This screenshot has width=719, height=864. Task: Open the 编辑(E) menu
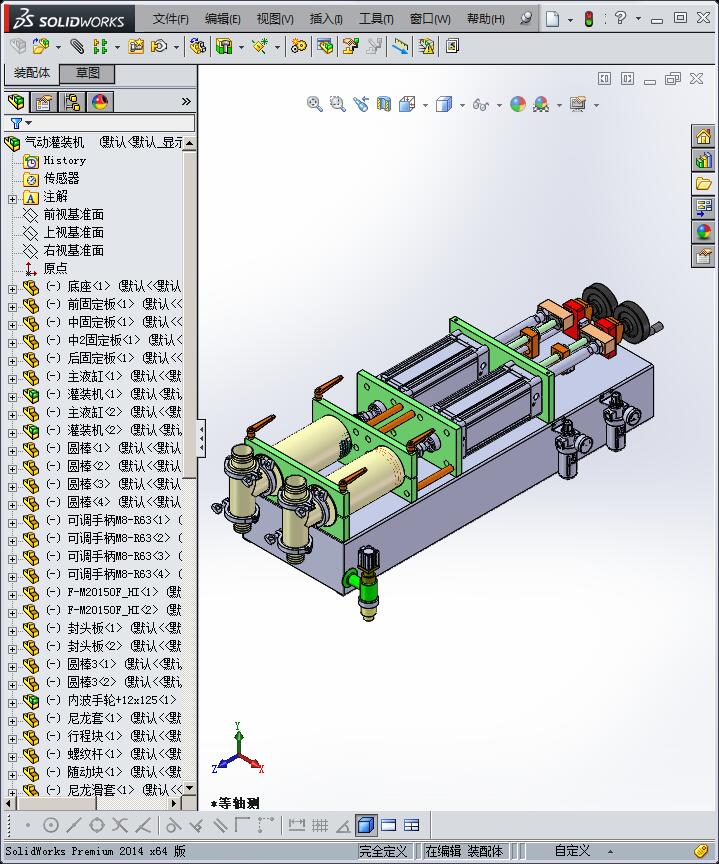[223, 19]
